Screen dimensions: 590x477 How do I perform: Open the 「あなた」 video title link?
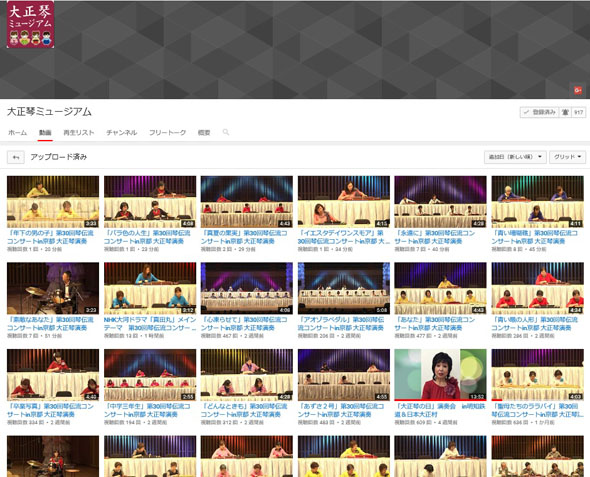(435, 324)
